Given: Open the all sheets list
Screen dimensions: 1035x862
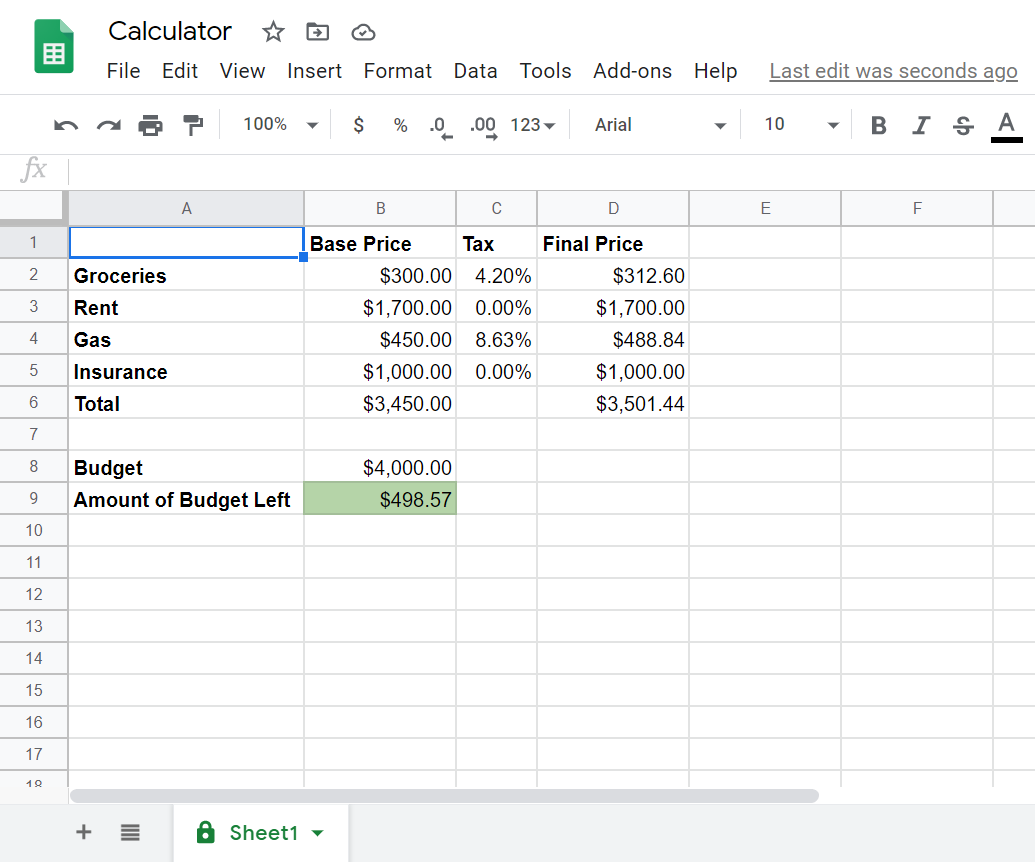Looking at the screenshot, I should pos(130,831).
